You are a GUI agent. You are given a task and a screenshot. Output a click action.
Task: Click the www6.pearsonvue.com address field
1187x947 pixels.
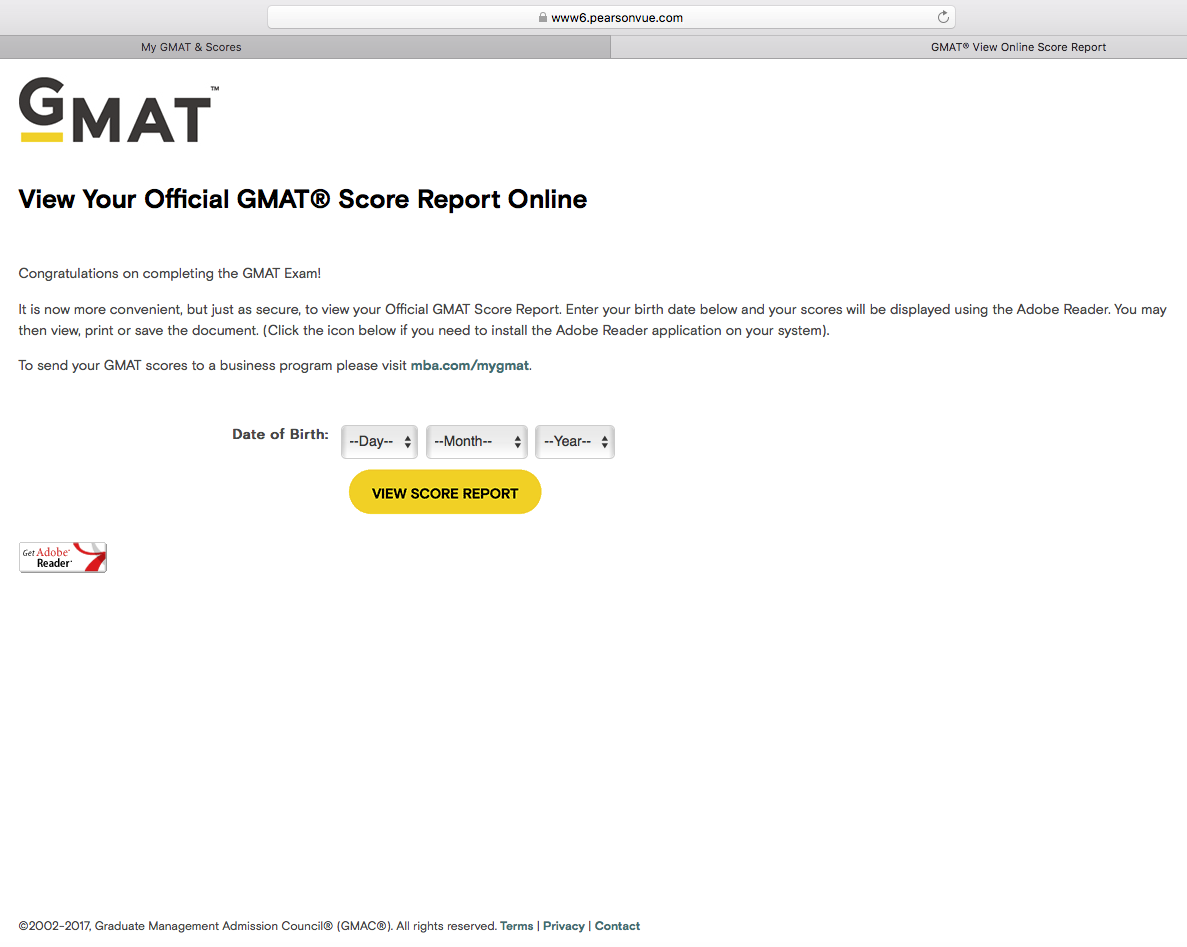pos(611,17)
